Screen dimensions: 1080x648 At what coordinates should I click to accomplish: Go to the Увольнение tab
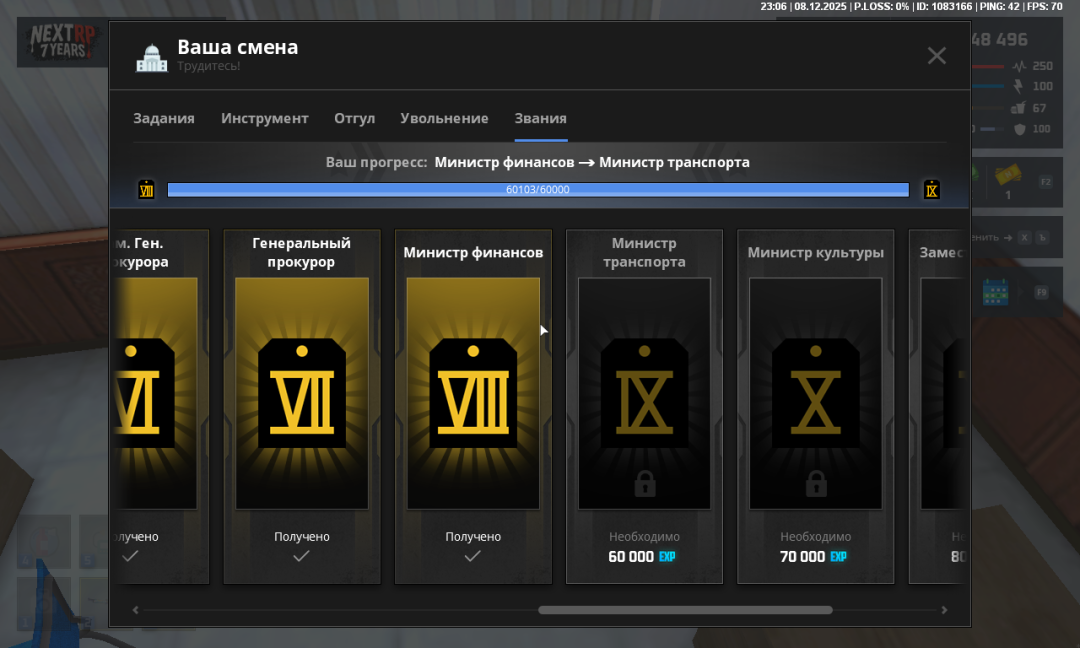444,118
